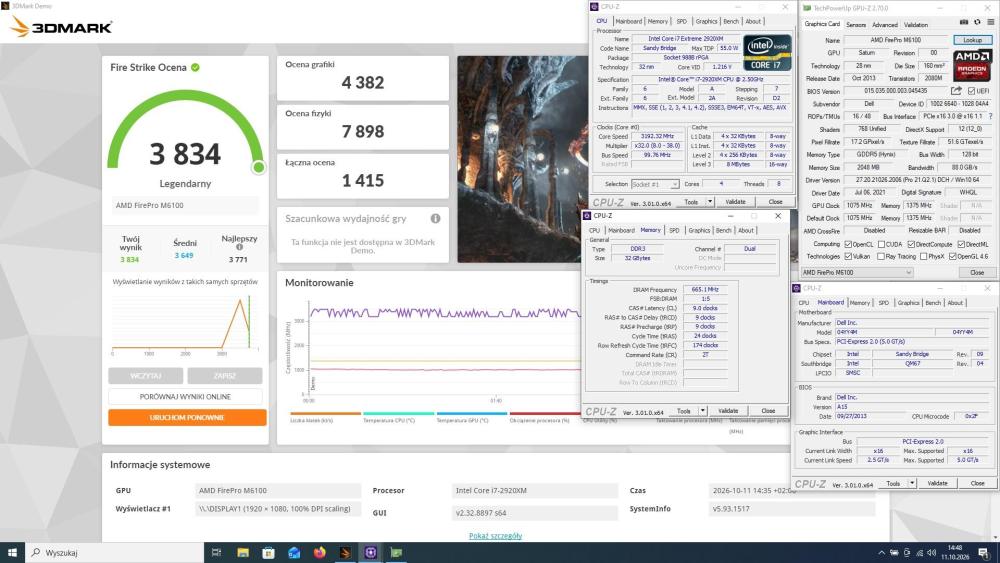
Task: Click the info icon under Najlepszy
Action: coord(239,247)
